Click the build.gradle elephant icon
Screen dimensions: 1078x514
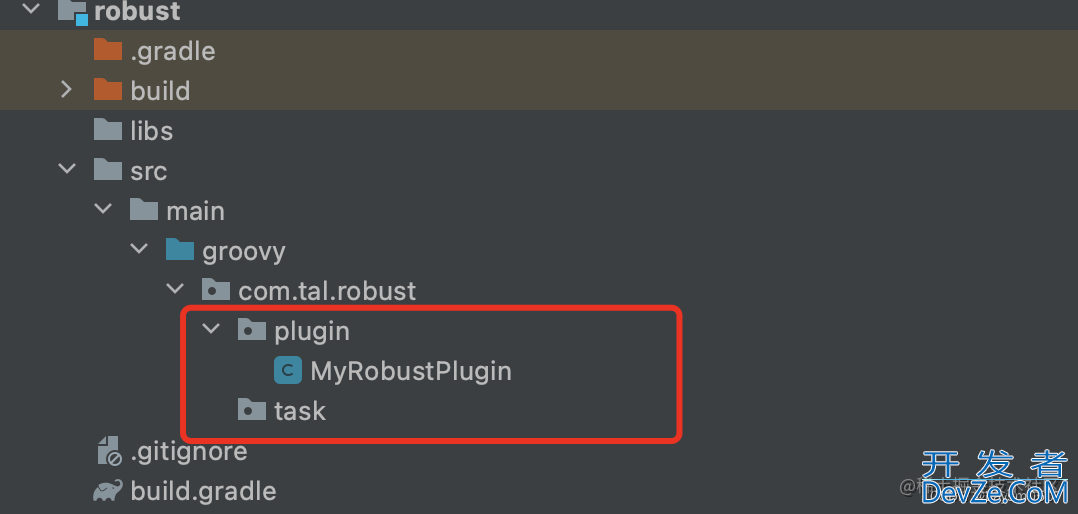click(108, 491)
